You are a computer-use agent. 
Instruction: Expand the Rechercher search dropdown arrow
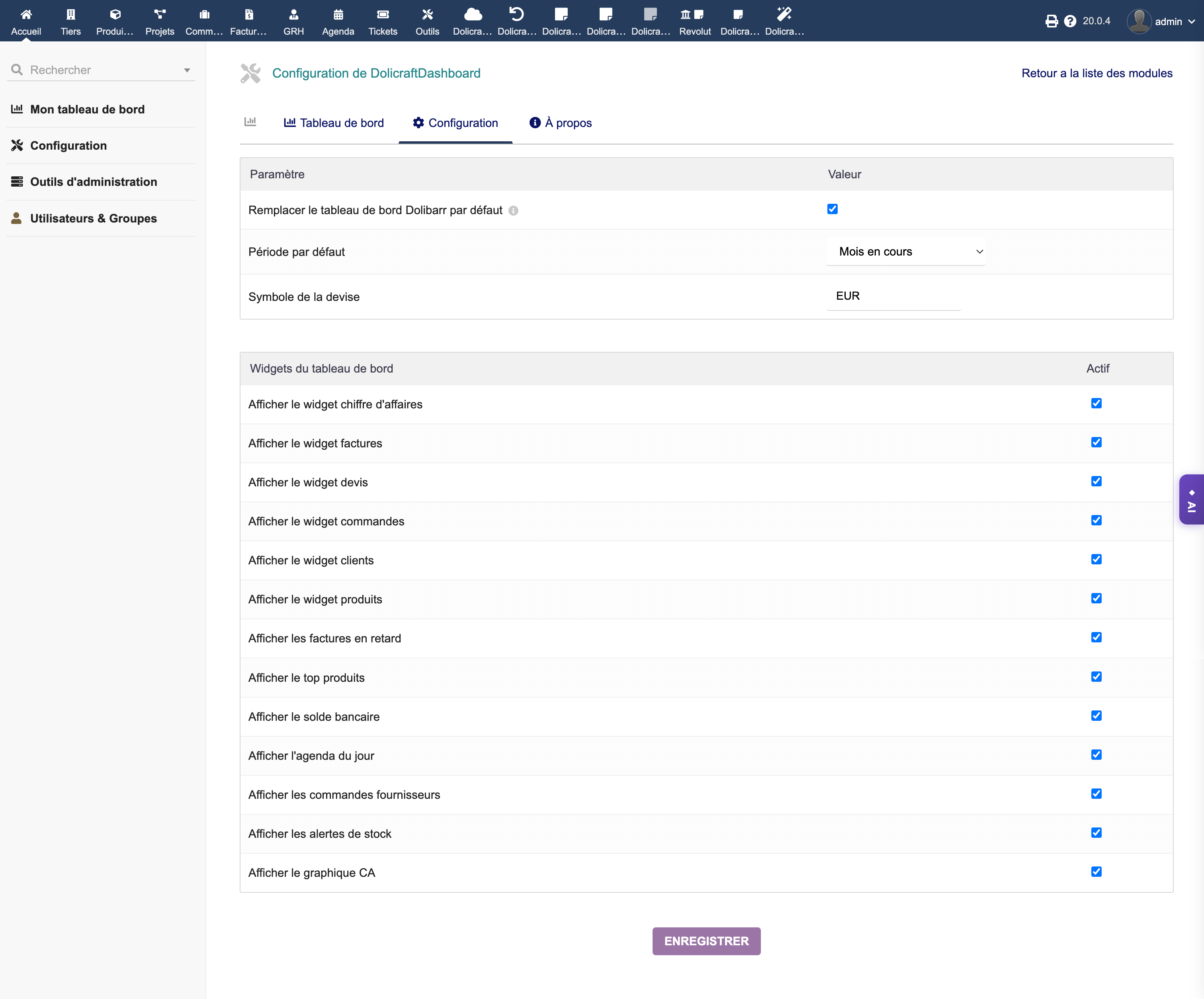[187, 70]
